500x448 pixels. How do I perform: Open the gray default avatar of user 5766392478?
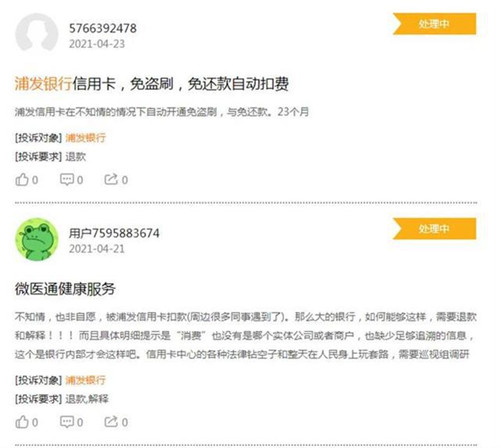tap(37, 34)
